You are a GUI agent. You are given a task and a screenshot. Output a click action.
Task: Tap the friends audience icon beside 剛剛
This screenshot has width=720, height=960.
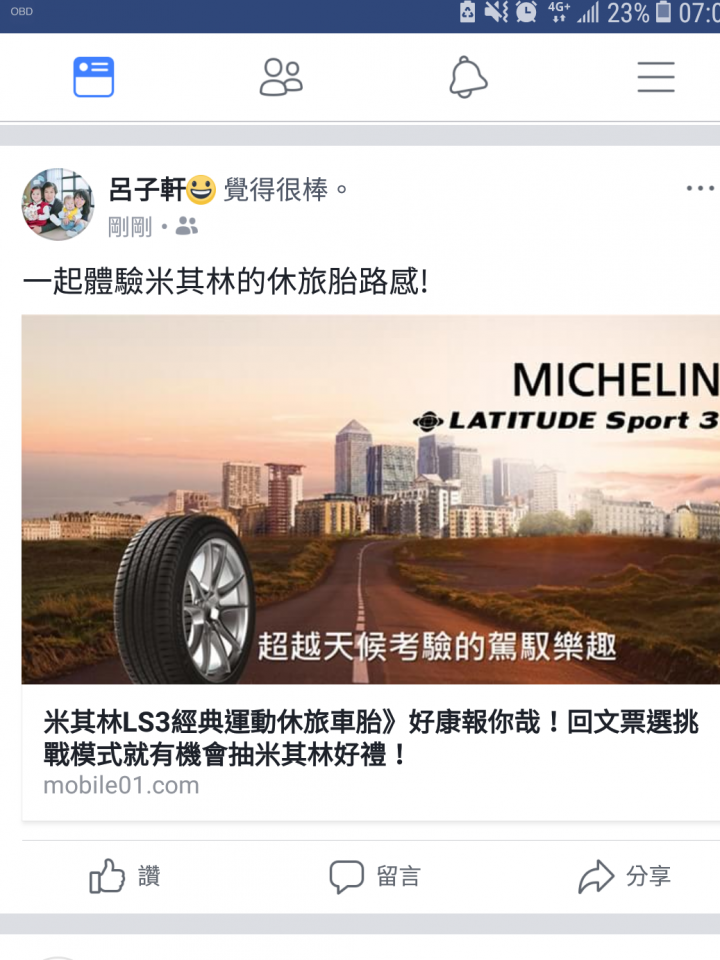point(187,227)
